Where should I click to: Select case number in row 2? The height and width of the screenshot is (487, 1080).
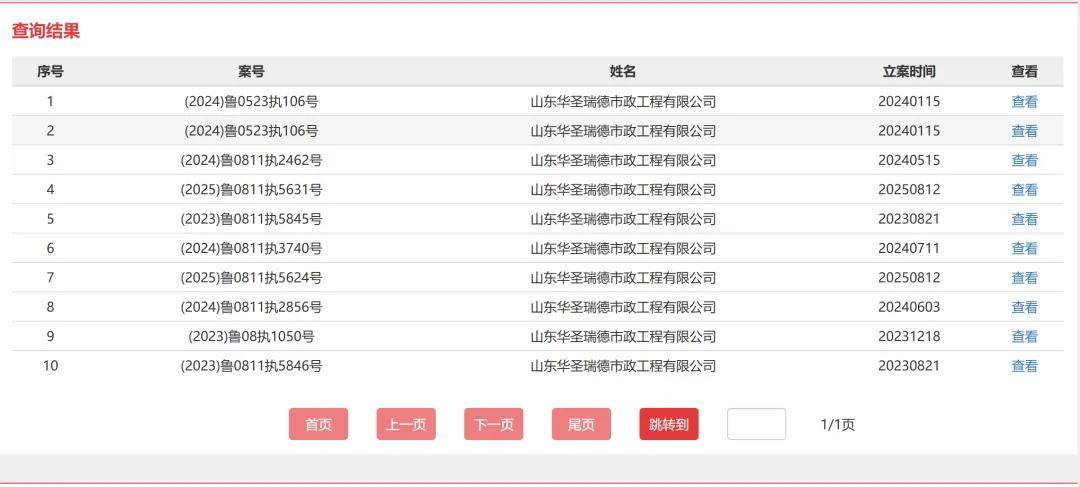point(251,131)
